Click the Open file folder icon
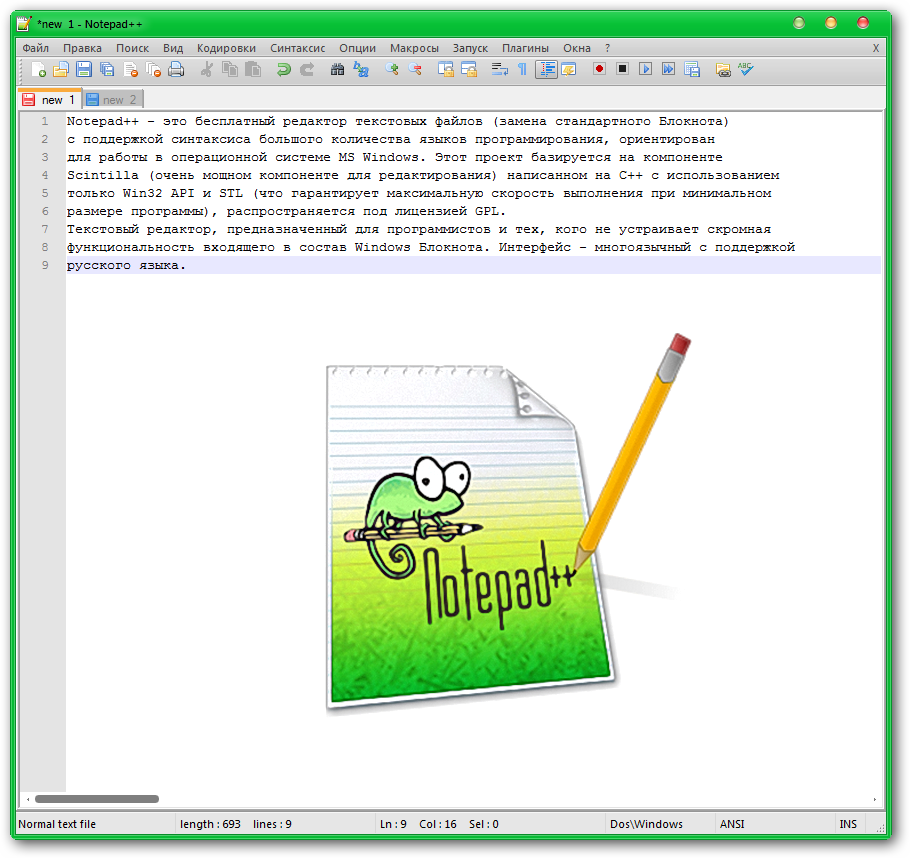Screen dimensions: 910x858 tap(60, 70)
